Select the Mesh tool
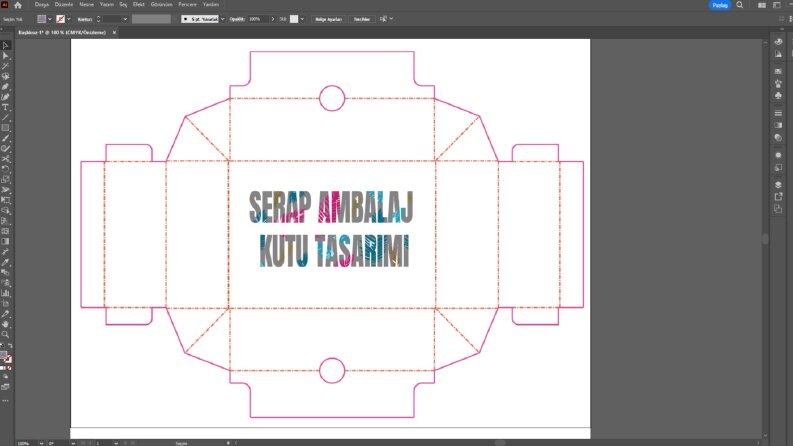Viewport: 793px width, 446px height. [x=6, y=231]
